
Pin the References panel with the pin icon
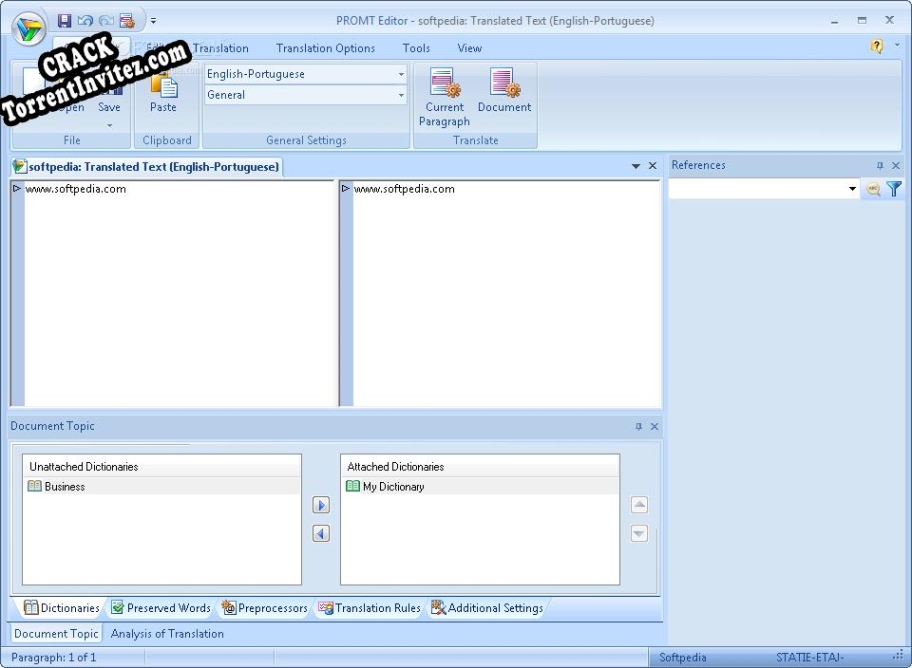[881, 165]
